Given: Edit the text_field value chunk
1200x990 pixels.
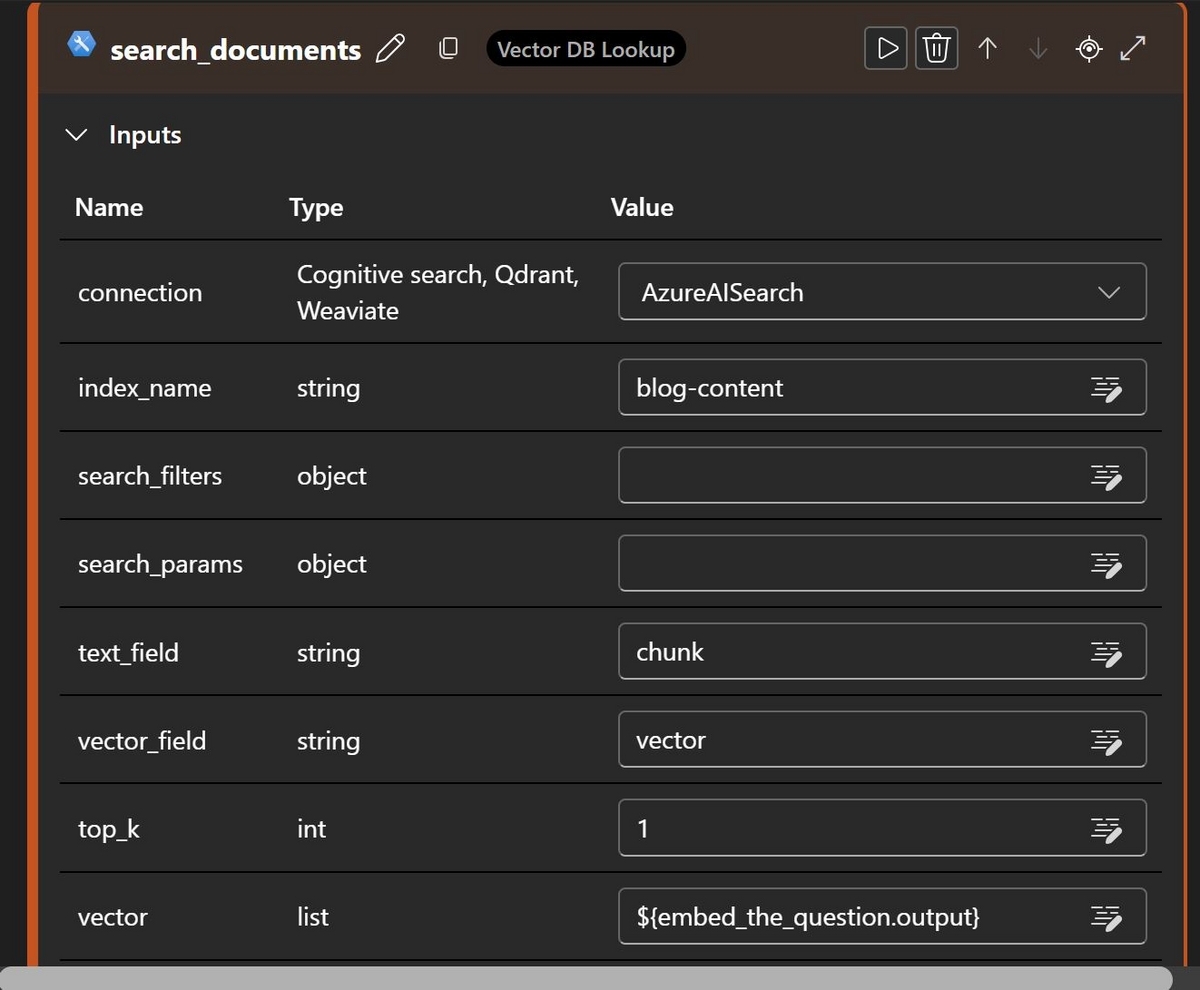Looking at the screenshot, I should (x=850, y=652).
